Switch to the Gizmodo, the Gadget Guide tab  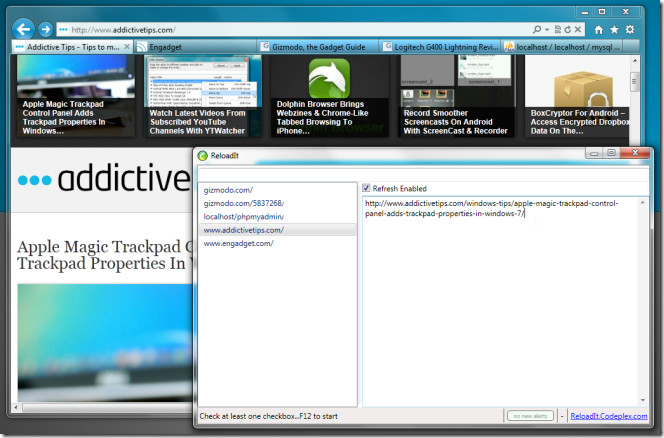[318, 47]
